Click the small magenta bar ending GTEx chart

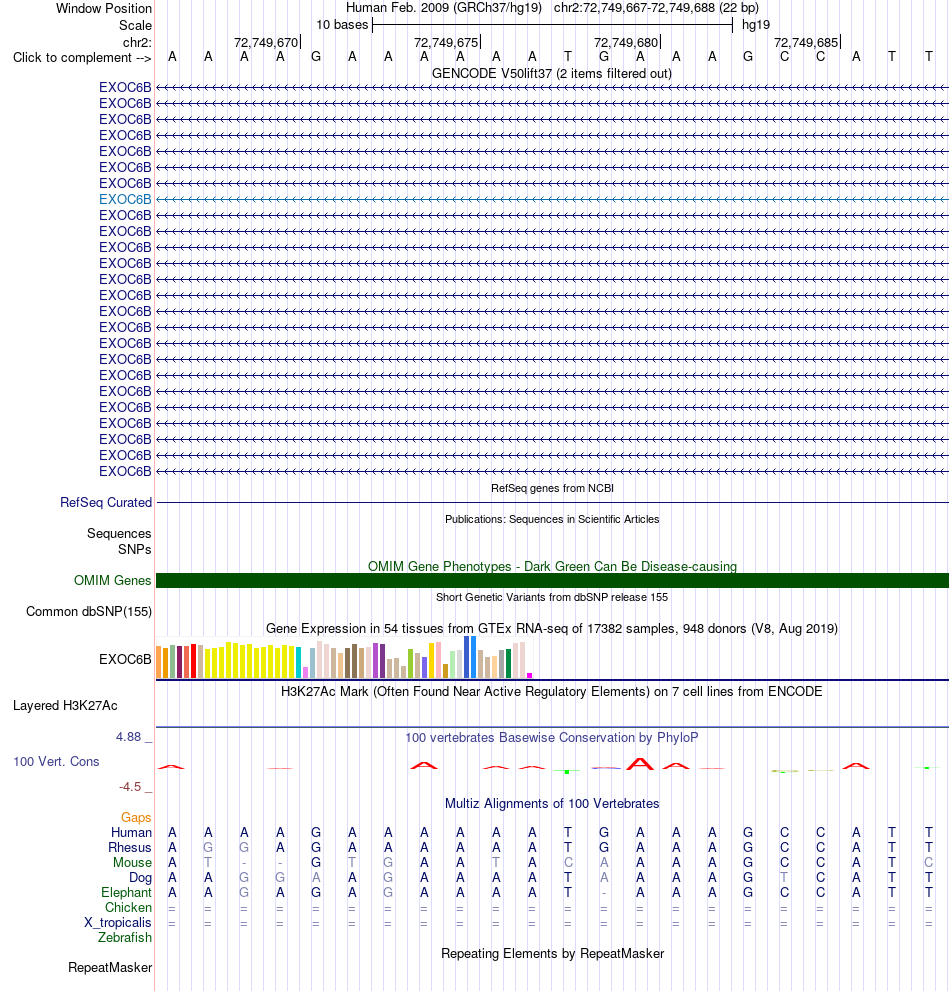pyautogui.click(x=530, y=676)
